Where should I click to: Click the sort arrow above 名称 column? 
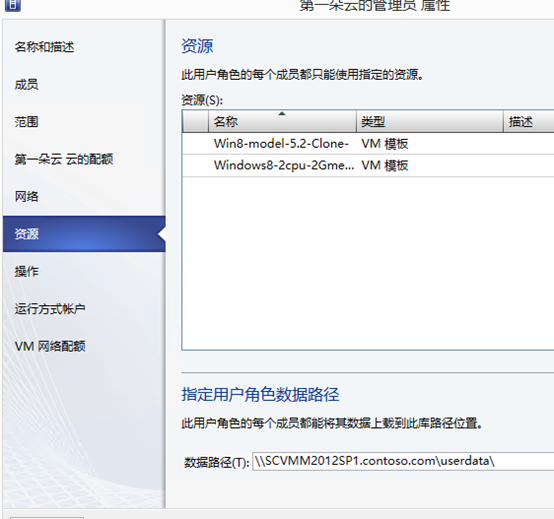pyautogui.click(x=282, y=114)
